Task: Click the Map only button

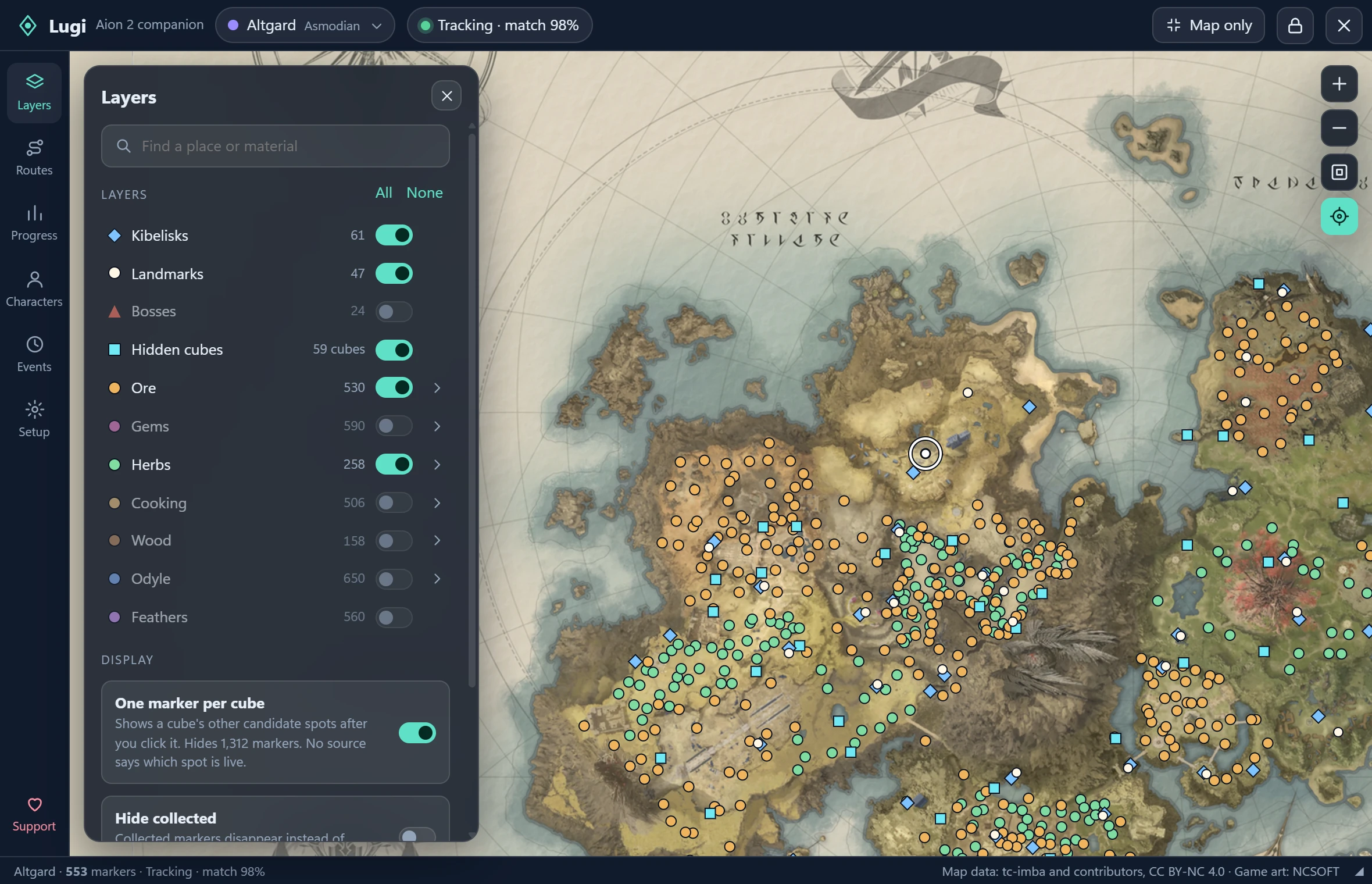Action: click(1209, 26)
